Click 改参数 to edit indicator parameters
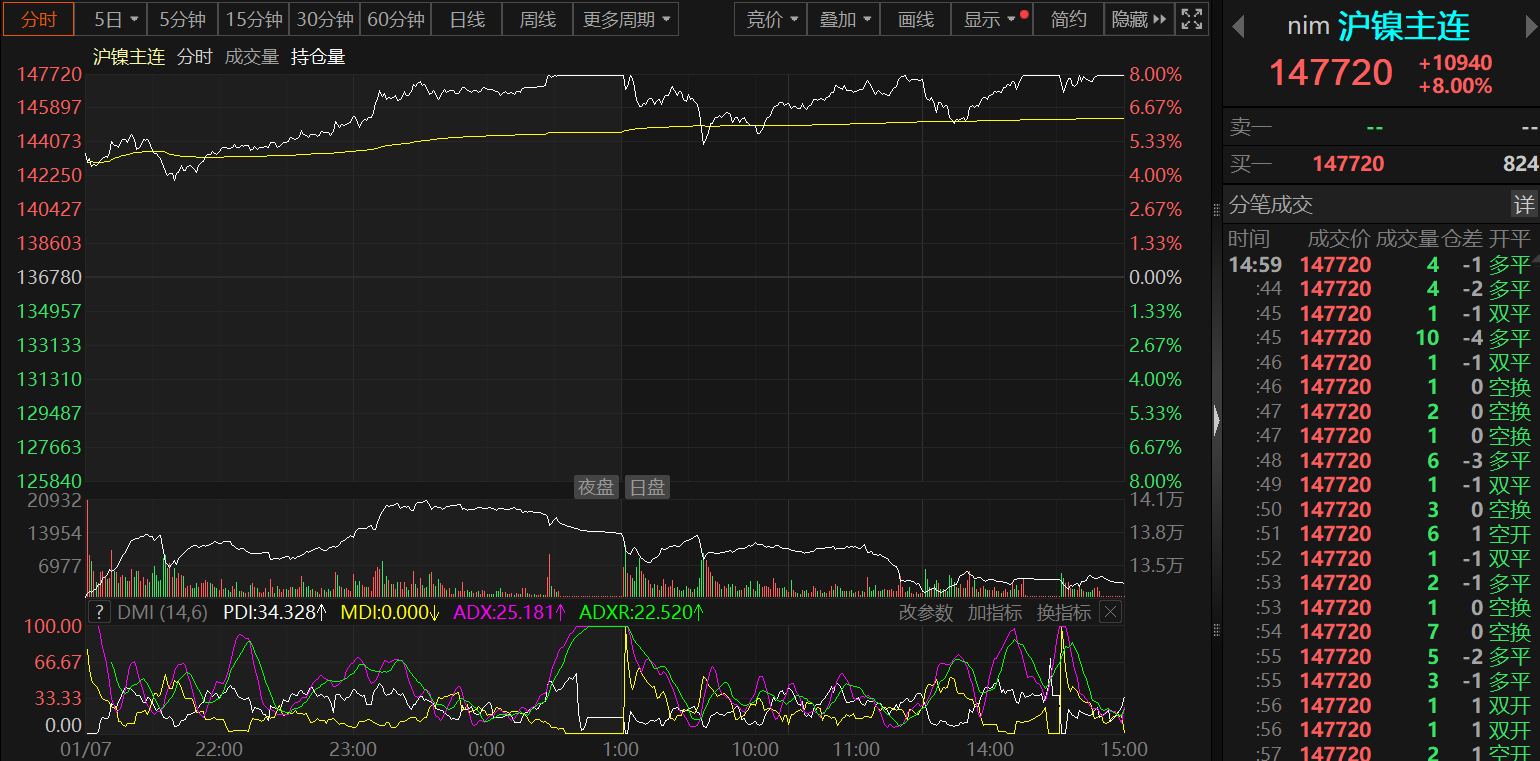The width and height of the screenshot is (1540, 761). pyautogui.click(x=925, y=612)
